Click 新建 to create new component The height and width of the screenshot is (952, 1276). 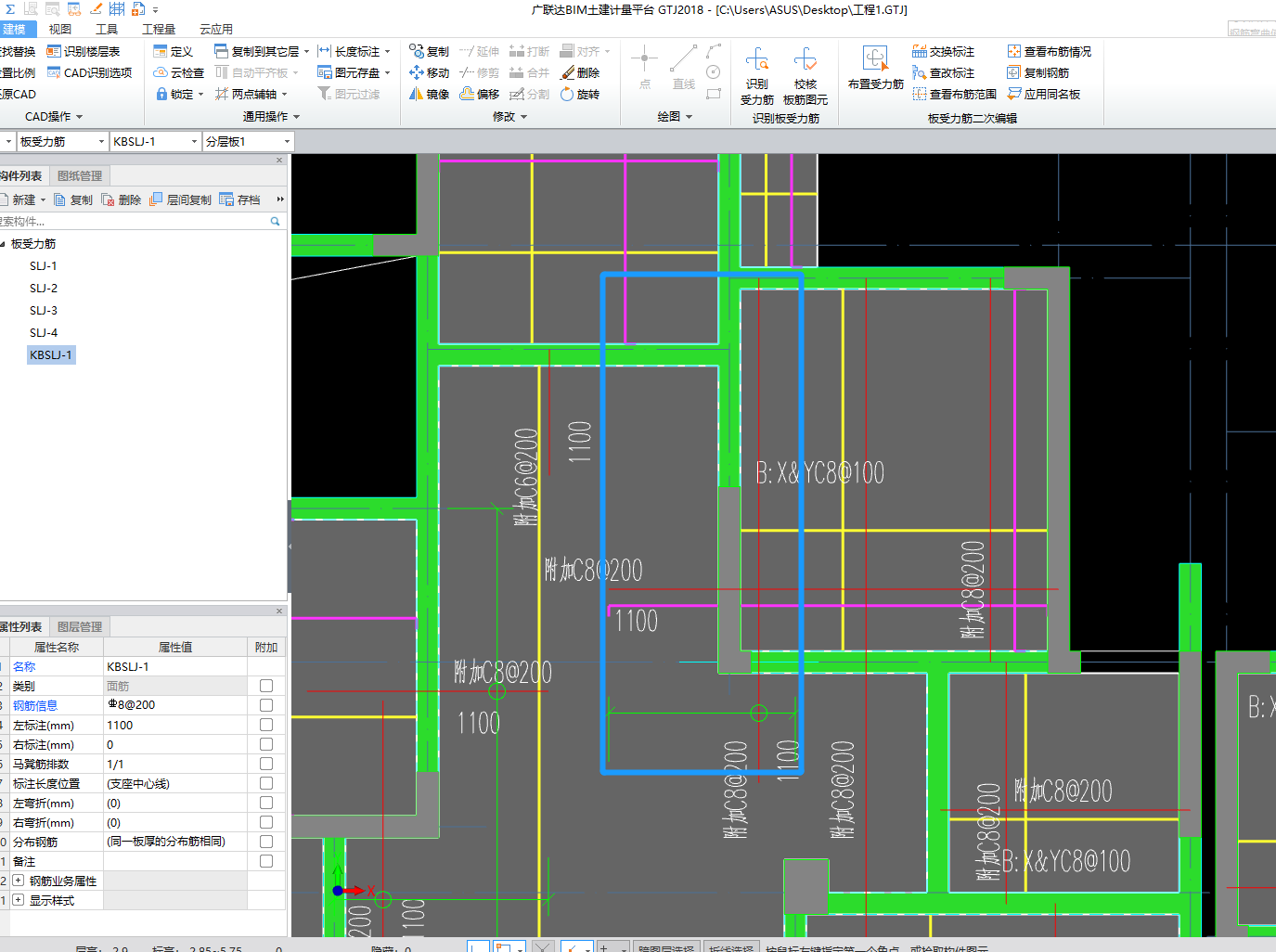(23, 199)
